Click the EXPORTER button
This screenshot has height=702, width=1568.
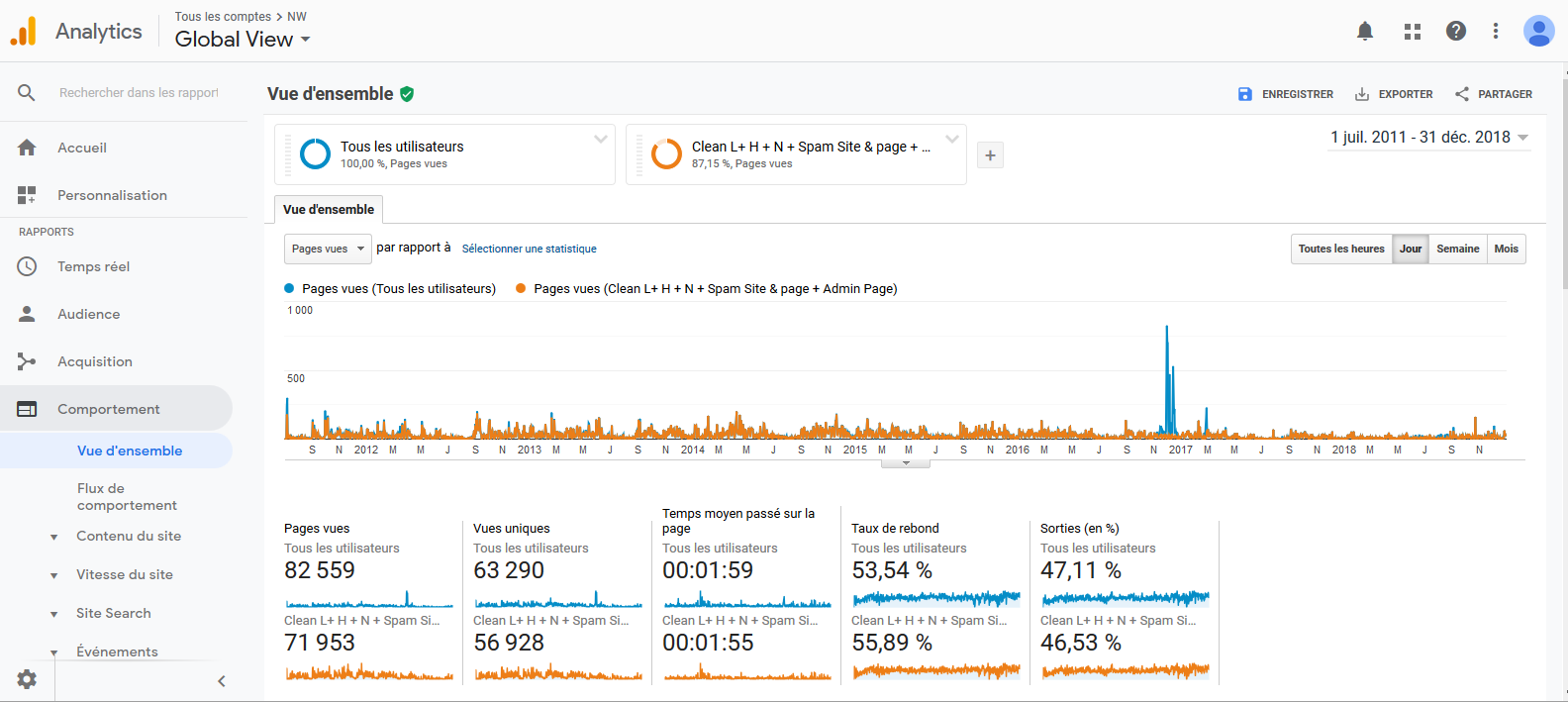pos(1394,94)
